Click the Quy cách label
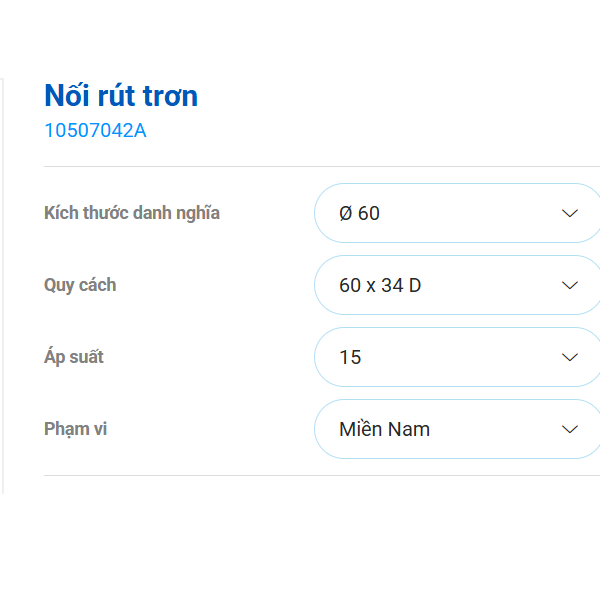This screenshot has width=600, height=600. [x=80, y=285]
